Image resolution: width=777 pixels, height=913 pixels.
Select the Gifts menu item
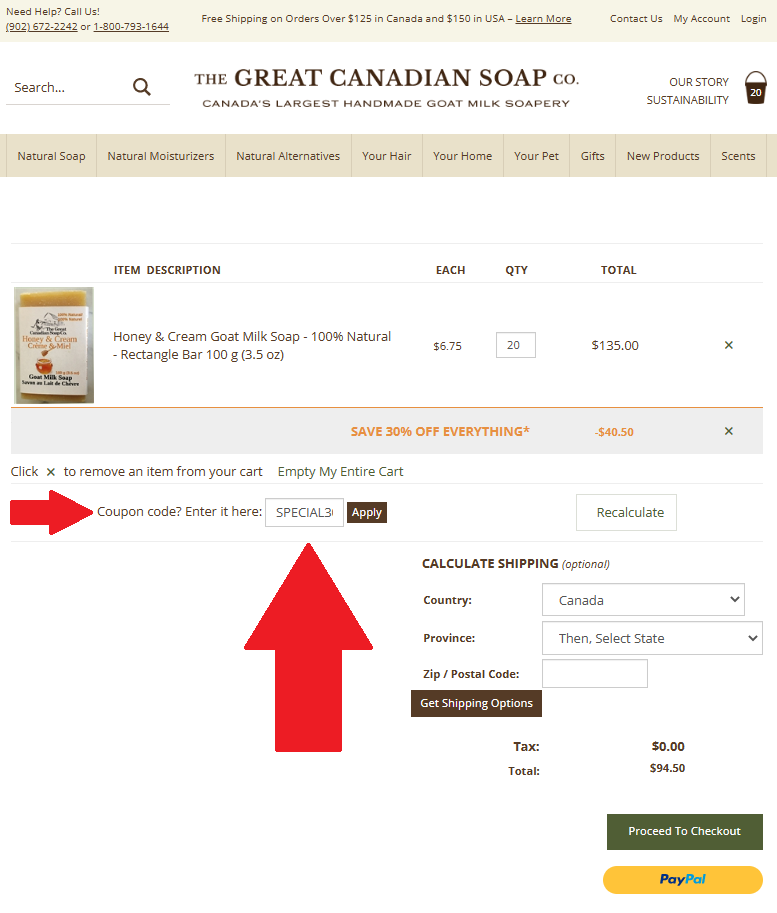(592, 156)
